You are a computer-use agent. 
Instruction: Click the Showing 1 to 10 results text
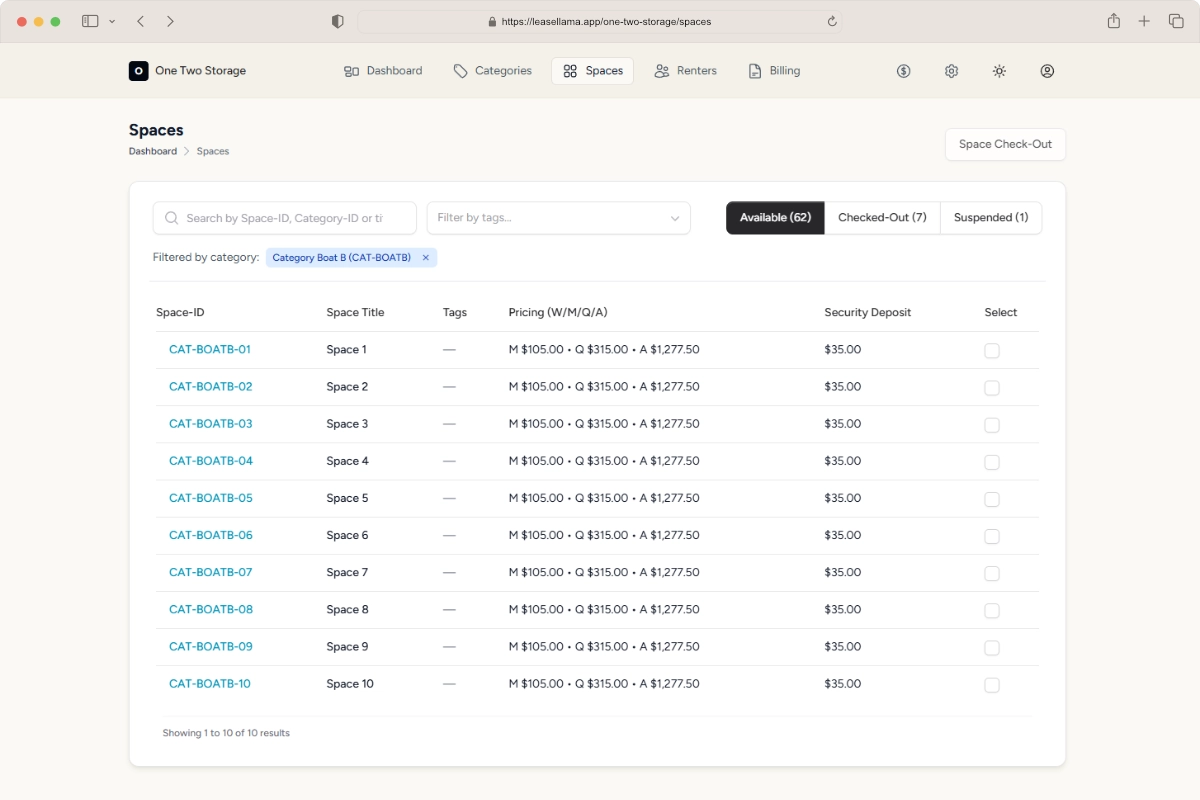pos(226,733)
